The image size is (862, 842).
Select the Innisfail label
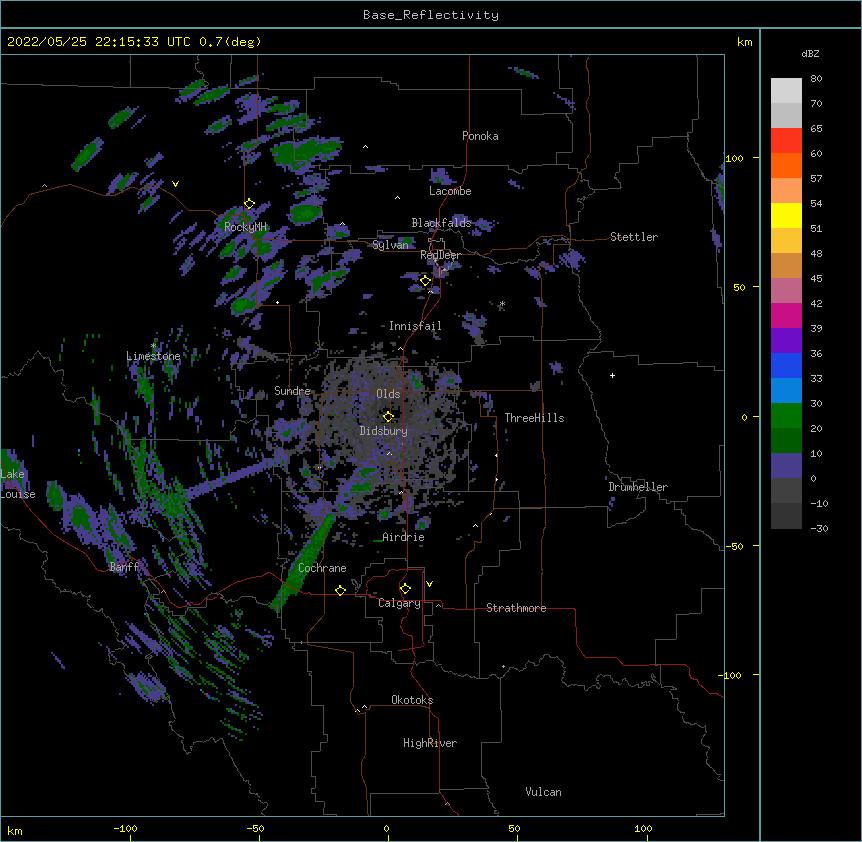coord(415,326)
